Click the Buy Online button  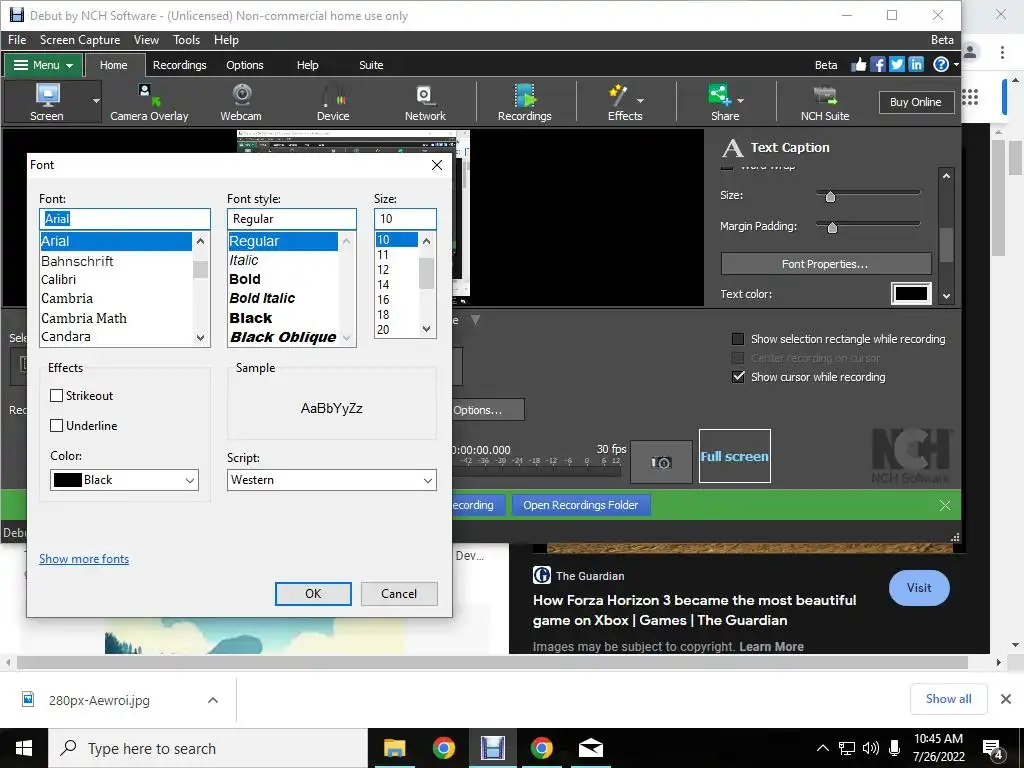pyautogui.click(x=916, y=102)
